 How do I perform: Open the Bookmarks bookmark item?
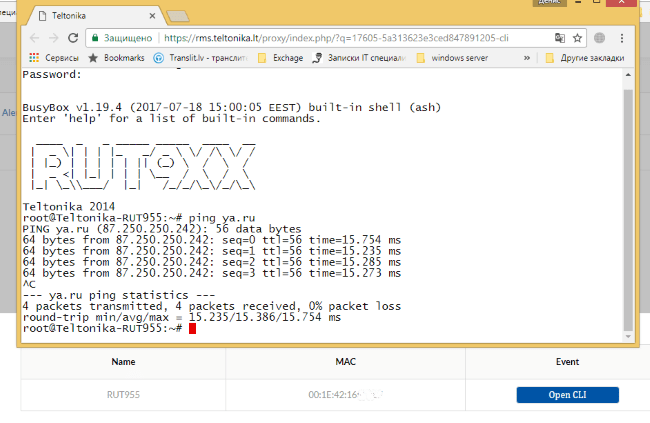tap(117, 58)
